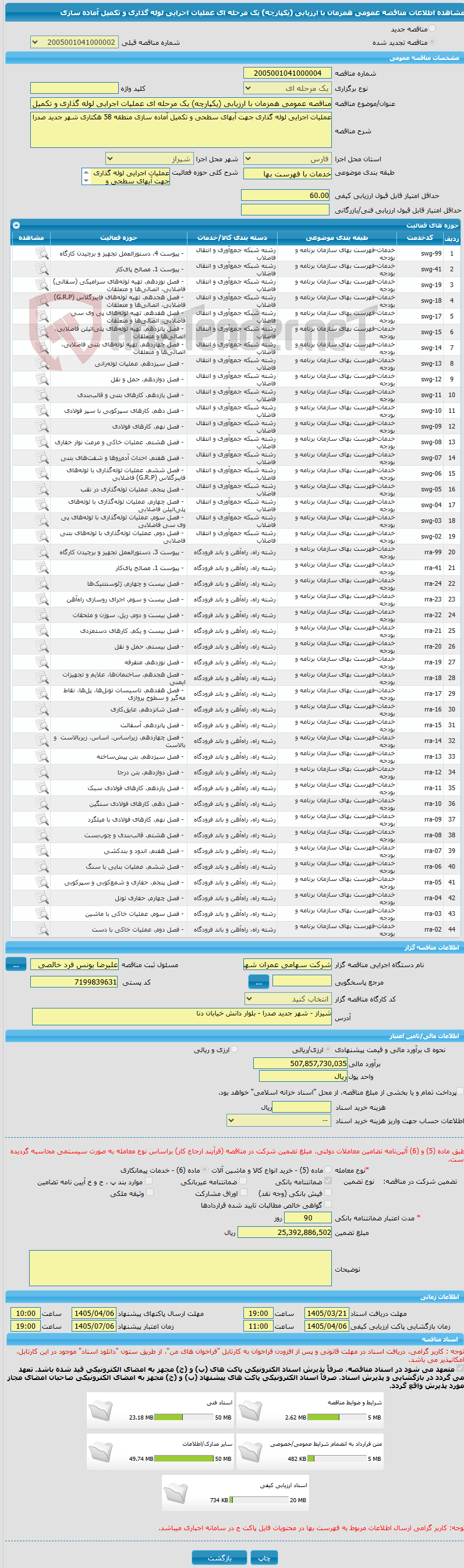This screenshot has height=1568, width=464.
Task: Open view icon for row rra-41
Action: coord(41,568)
